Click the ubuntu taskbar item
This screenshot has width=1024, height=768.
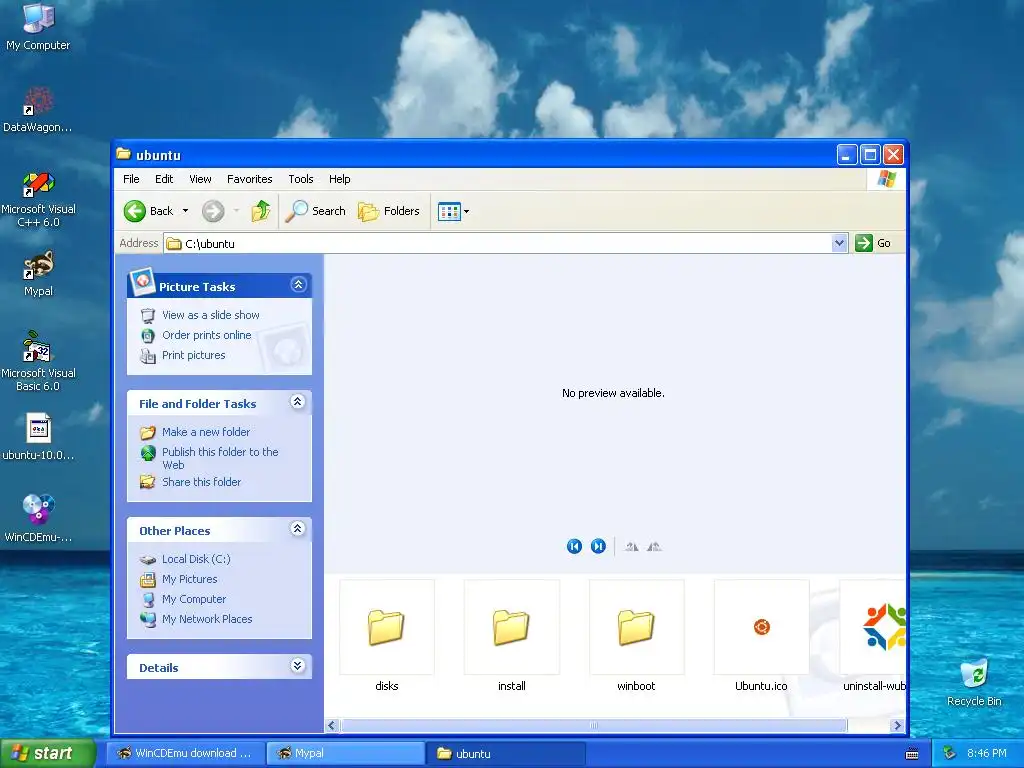[x=506, y=753]
